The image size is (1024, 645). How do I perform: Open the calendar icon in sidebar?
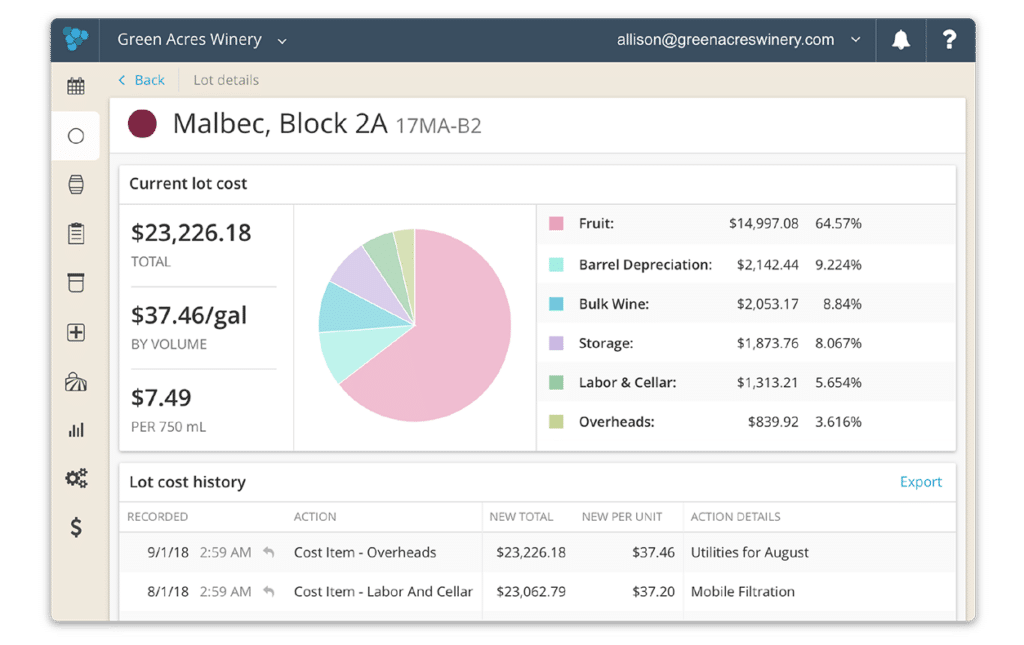click(76, 86)
